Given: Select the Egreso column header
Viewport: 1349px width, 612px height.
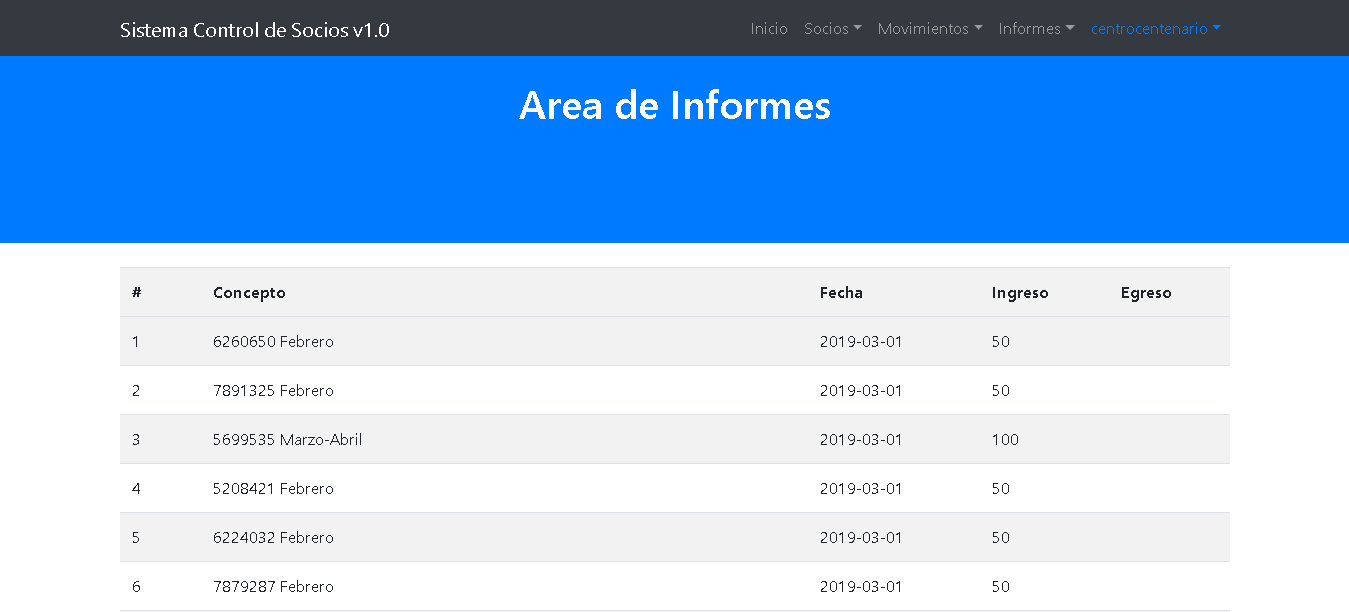Looking at the screenshot, I should (x=1145, y=293).
